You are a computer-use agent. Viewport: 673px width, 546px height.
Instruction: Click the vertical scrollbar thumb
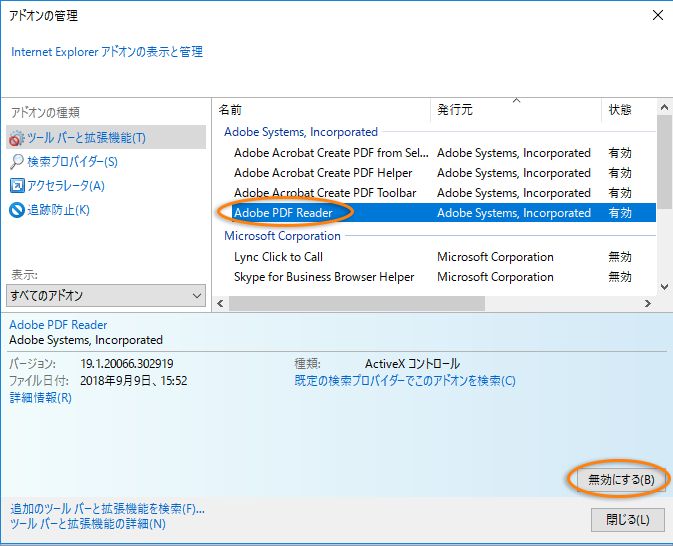pyautogui.click(x=664, y=162)
